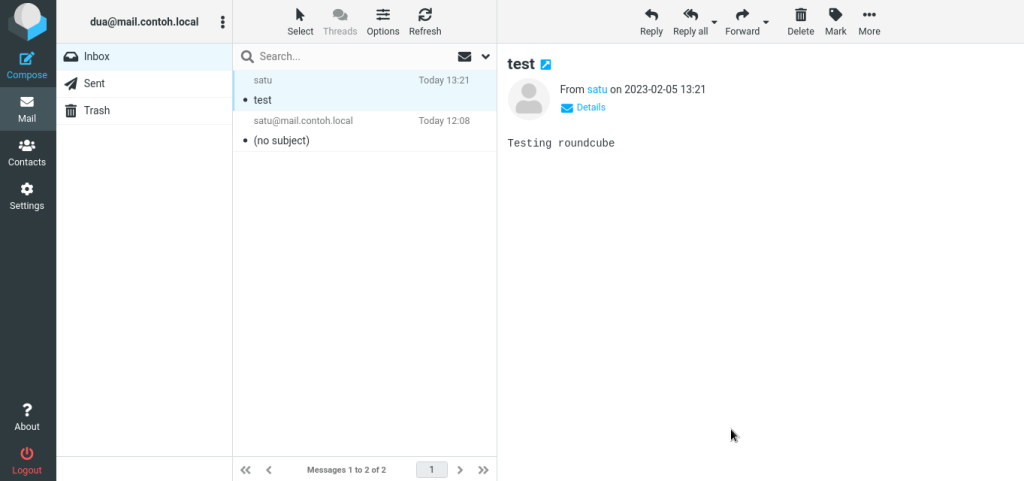This screenshot has height=481, width=1024.
Task: Expand the search options chevron
Action: (486, 57)
